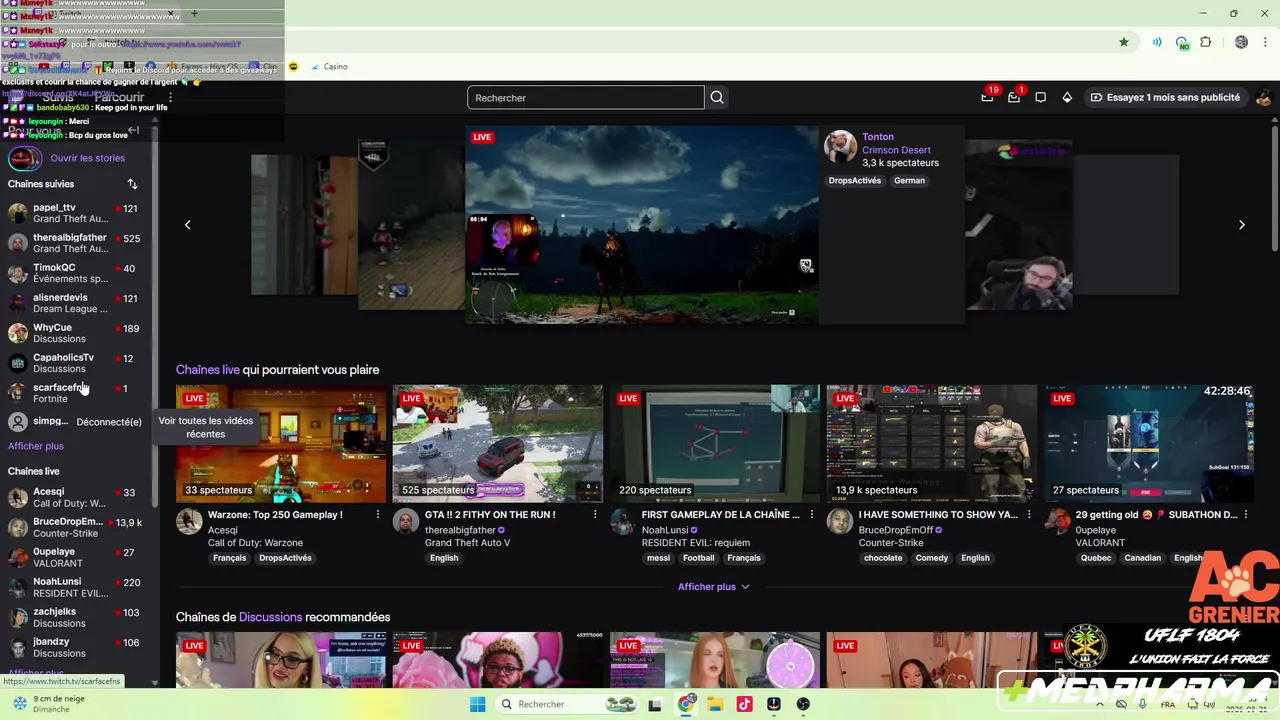1280x720 pixels.
Task: Open options for GTA 2 FITHY ON THE RUN card
Action: point(595,514)
